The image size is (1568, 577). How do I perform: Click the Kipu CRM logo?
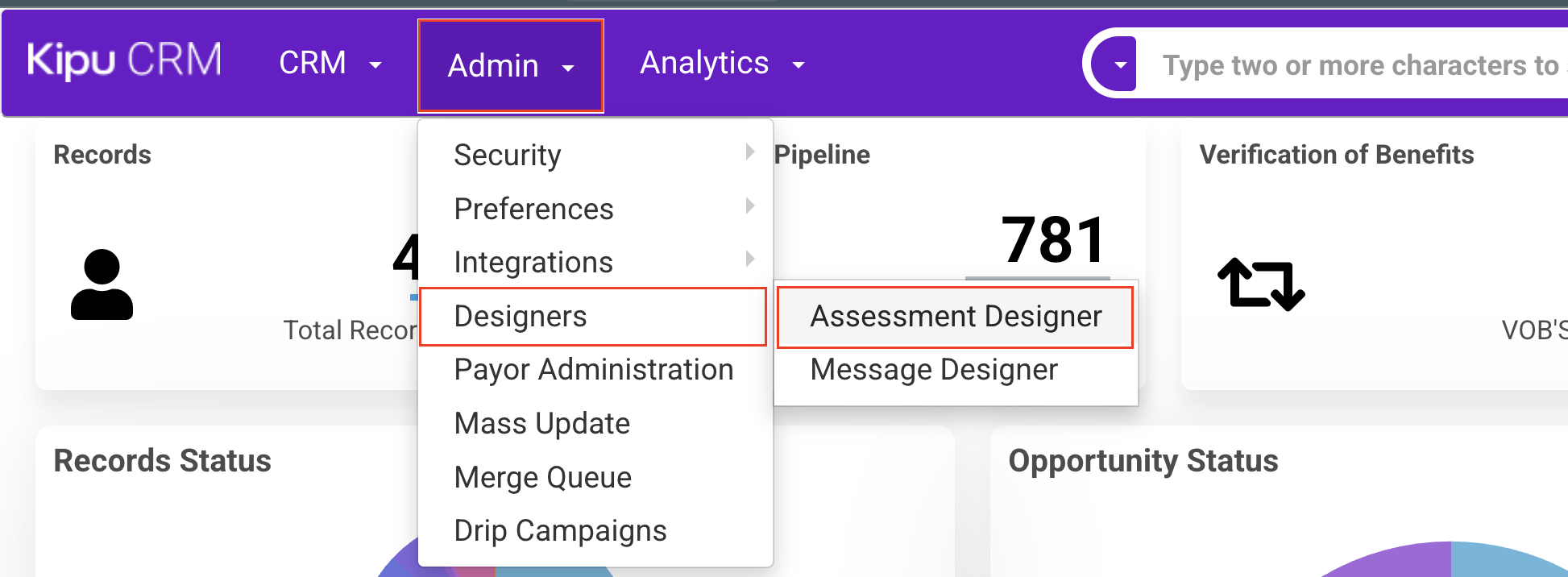coord(124,61)
